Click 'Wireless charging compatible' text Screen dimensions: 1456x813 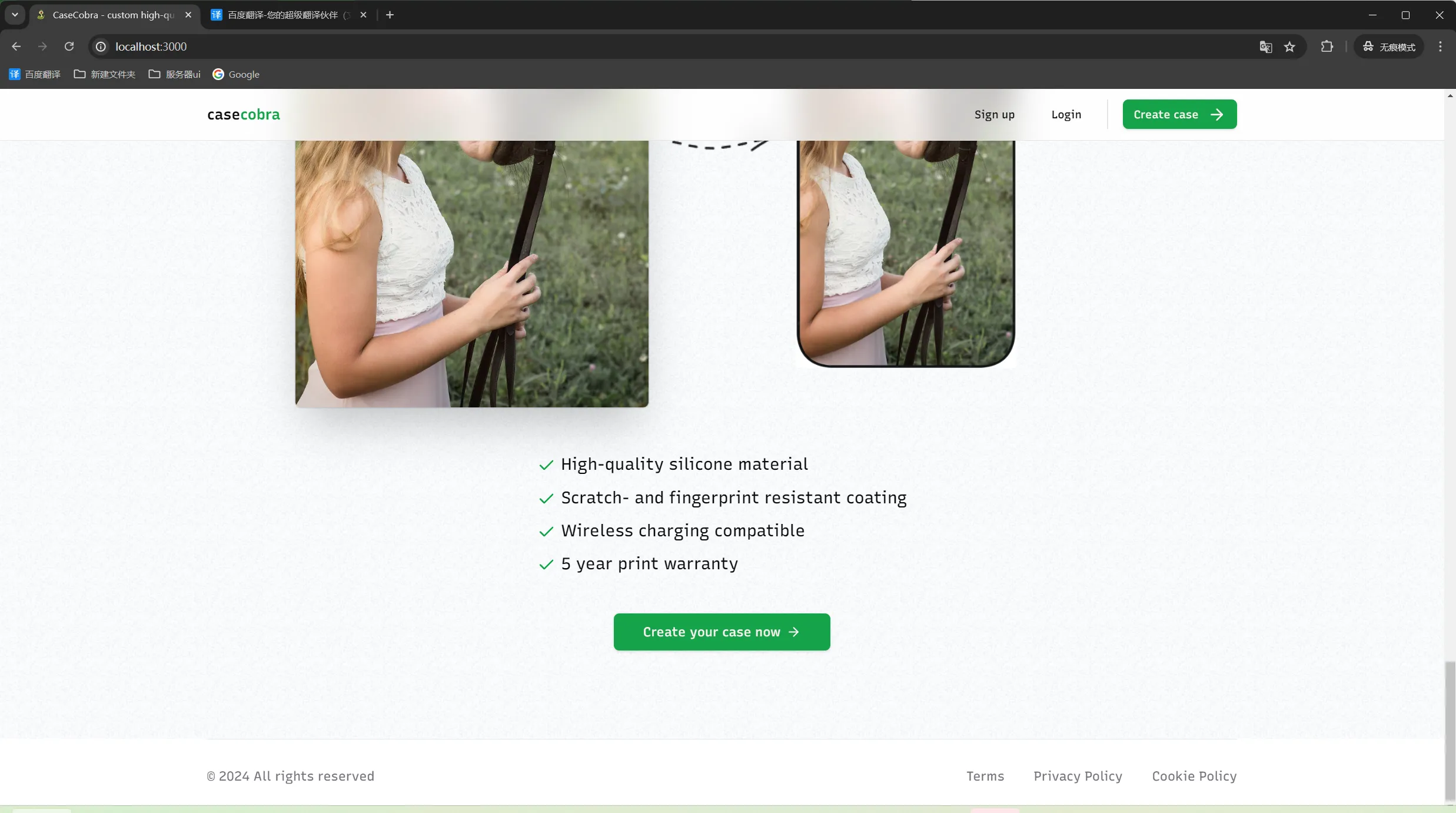(x=683, y=530)
